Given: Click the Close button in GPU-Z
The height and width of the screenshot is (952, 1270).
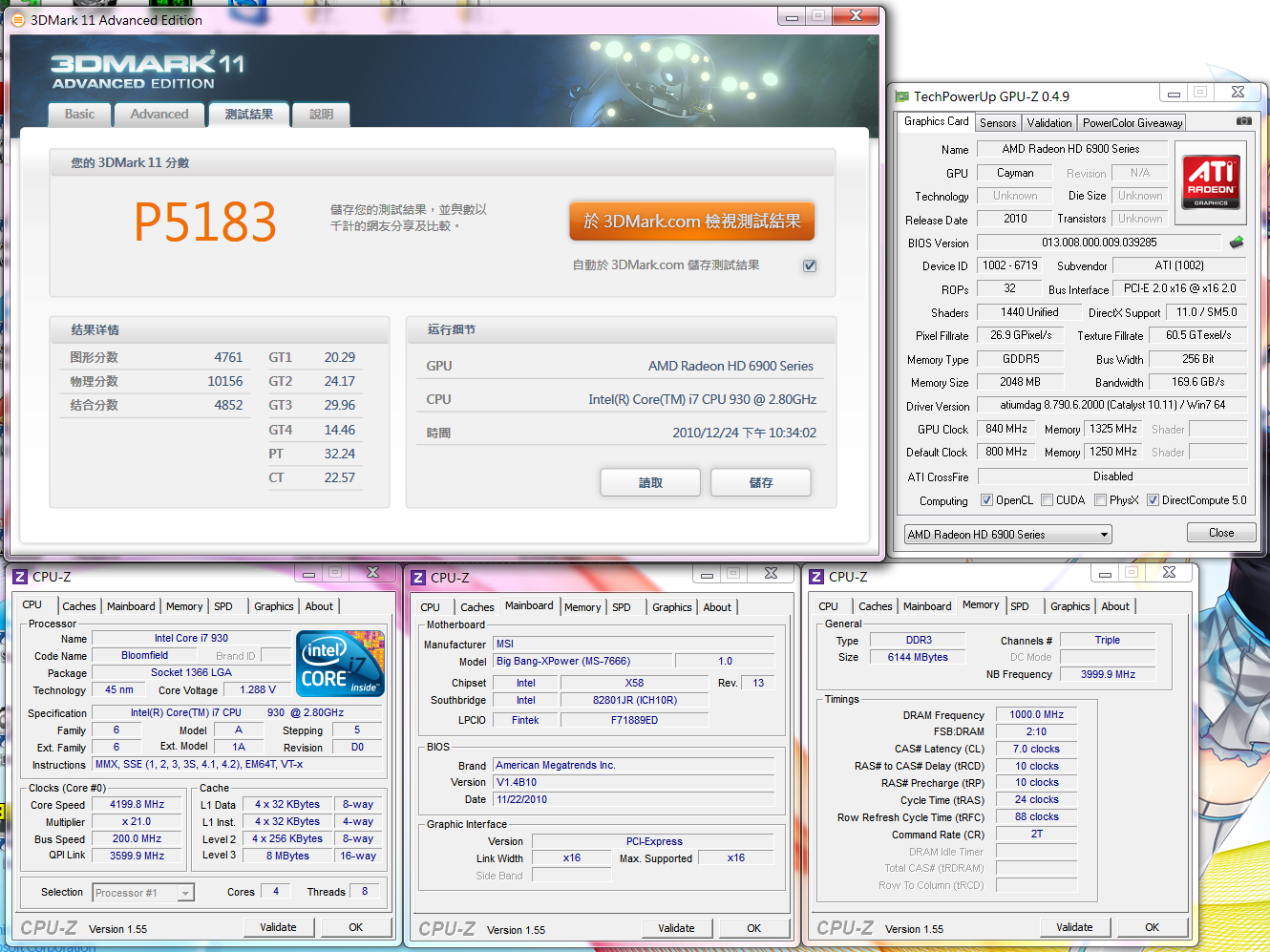Looking at the screenshot, I should point(1221,533).
